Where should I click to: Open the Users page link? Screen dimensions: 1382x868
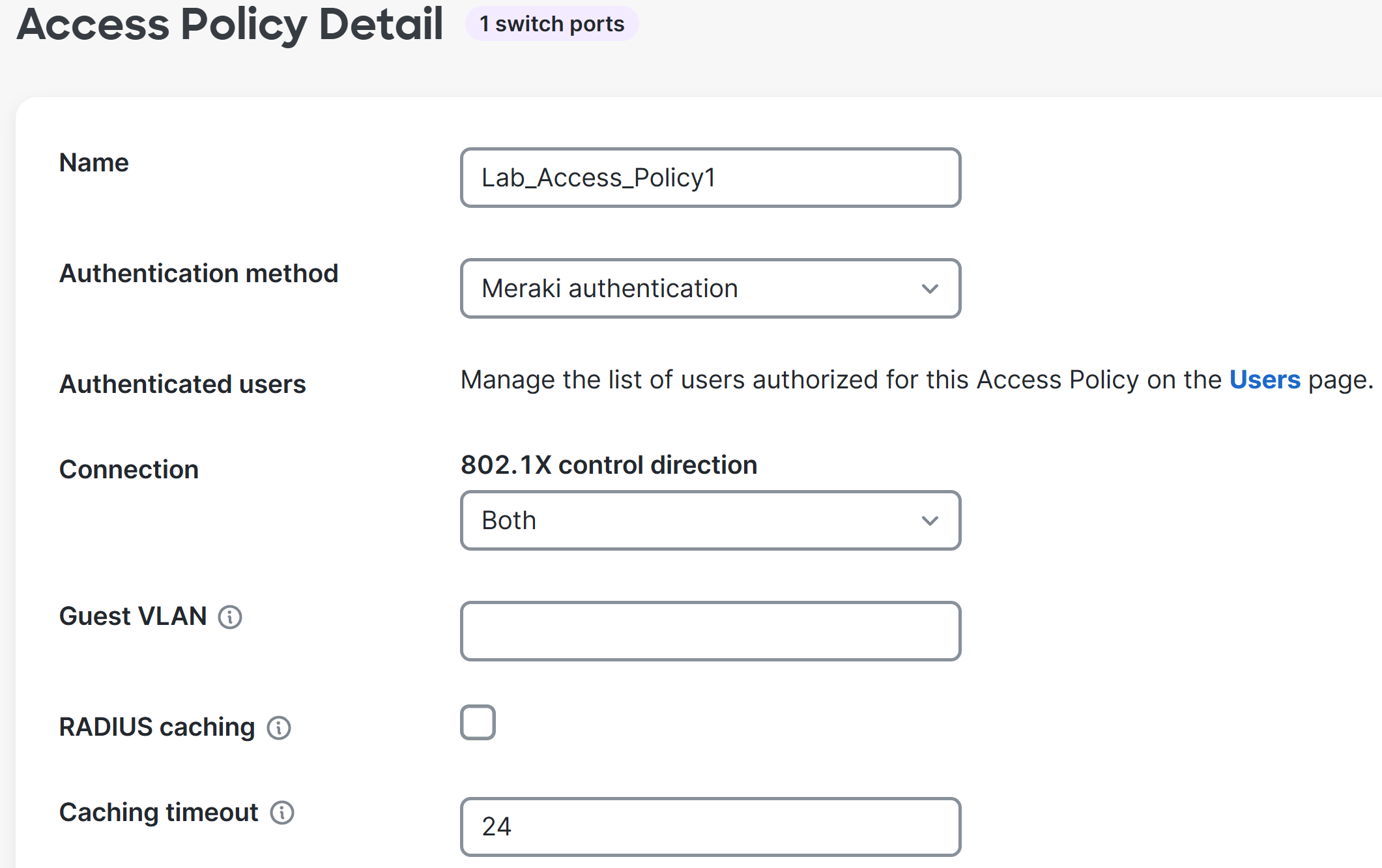1265,380
